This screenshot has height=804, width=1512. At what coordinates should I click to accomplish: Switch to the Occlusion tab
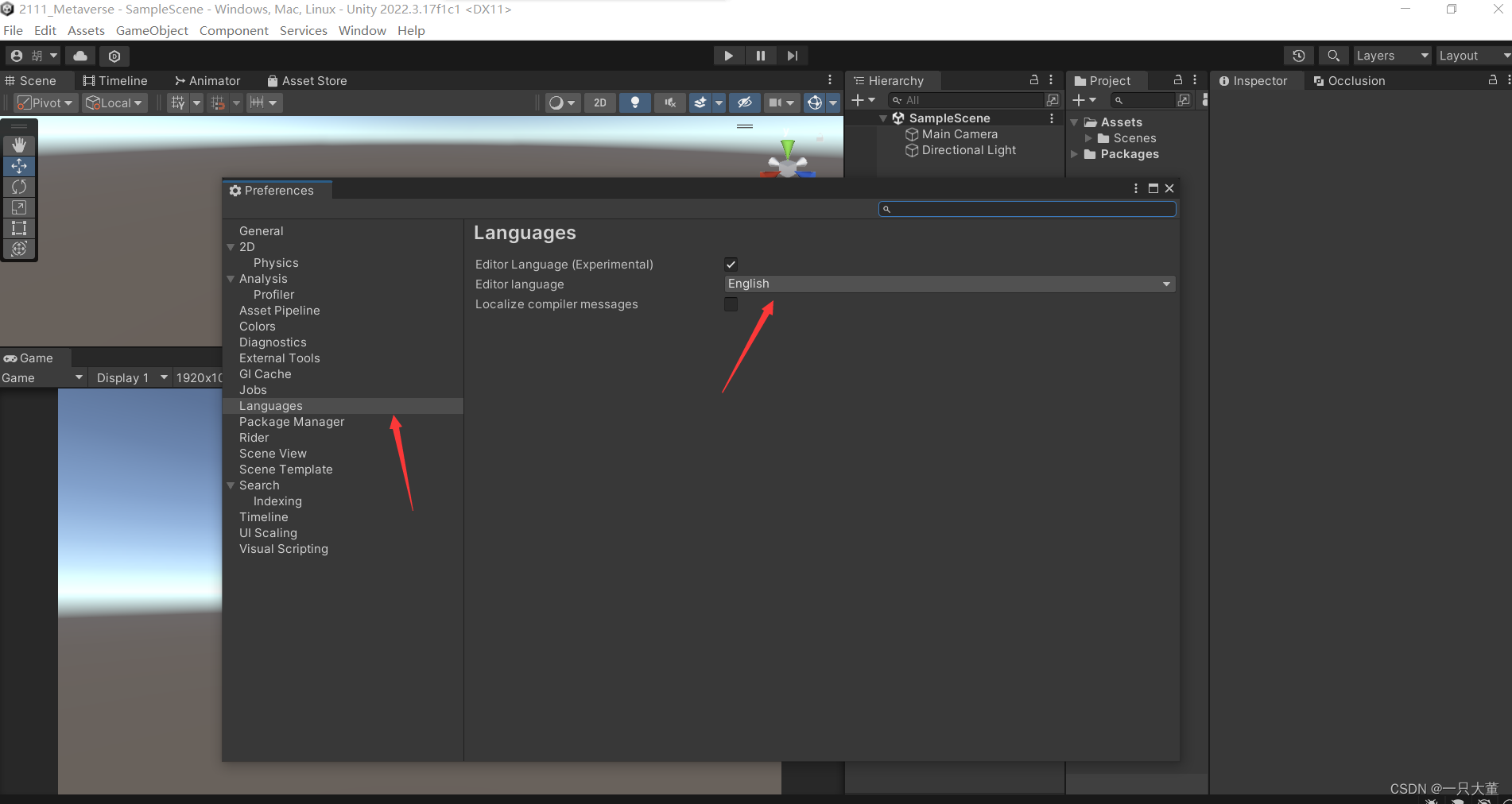pos(1349,80)
